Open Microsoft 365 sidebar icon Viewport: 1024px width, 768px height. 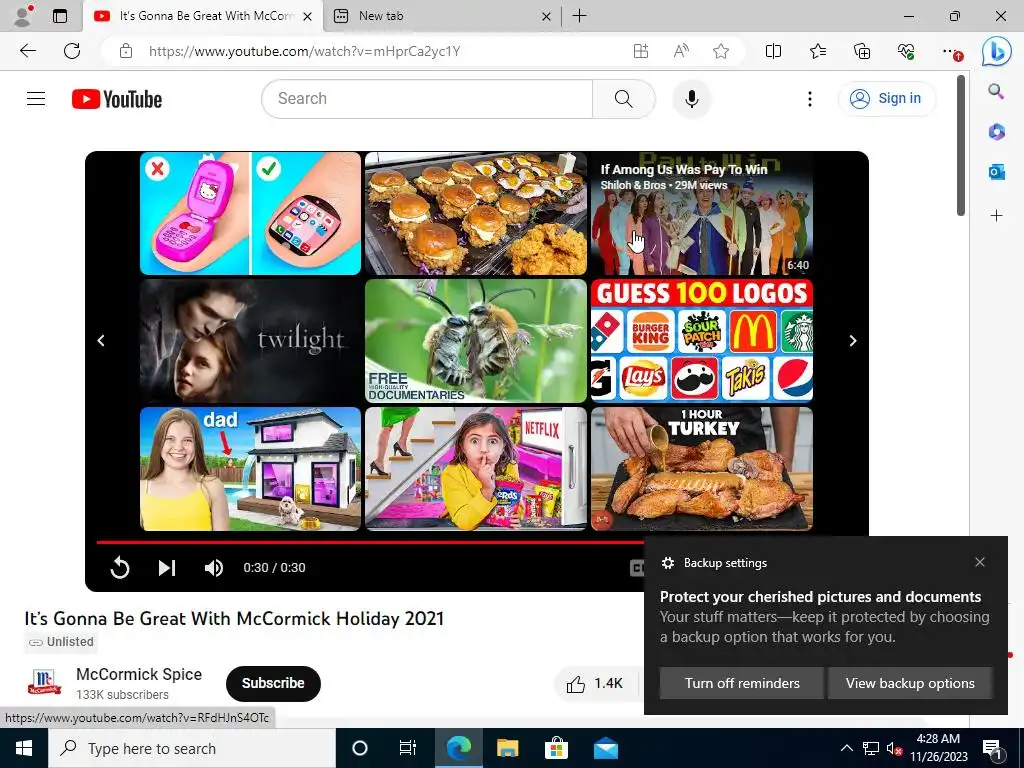(996, 131)
